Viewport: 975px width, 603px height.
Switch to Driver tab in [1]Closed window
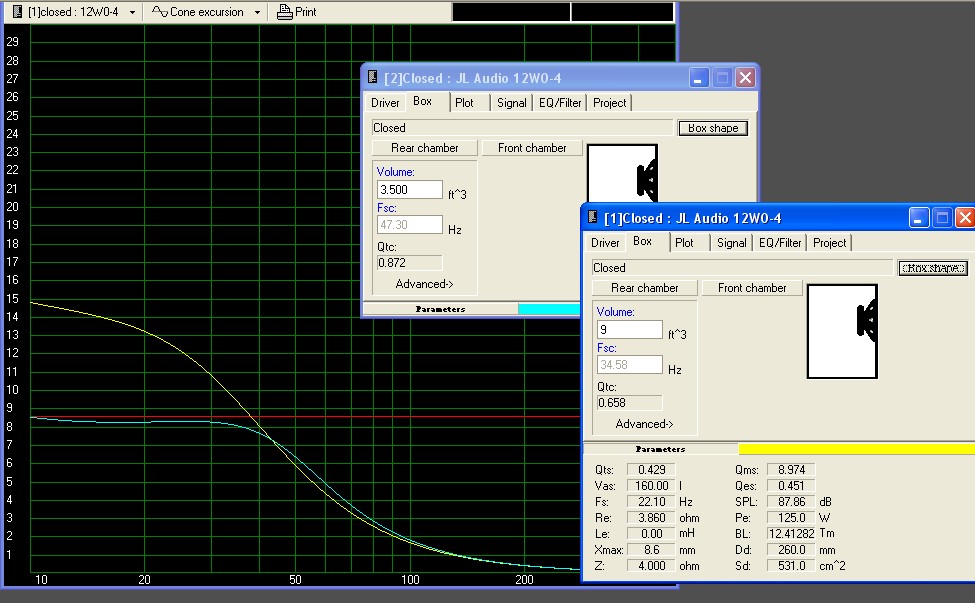point(605,243)
